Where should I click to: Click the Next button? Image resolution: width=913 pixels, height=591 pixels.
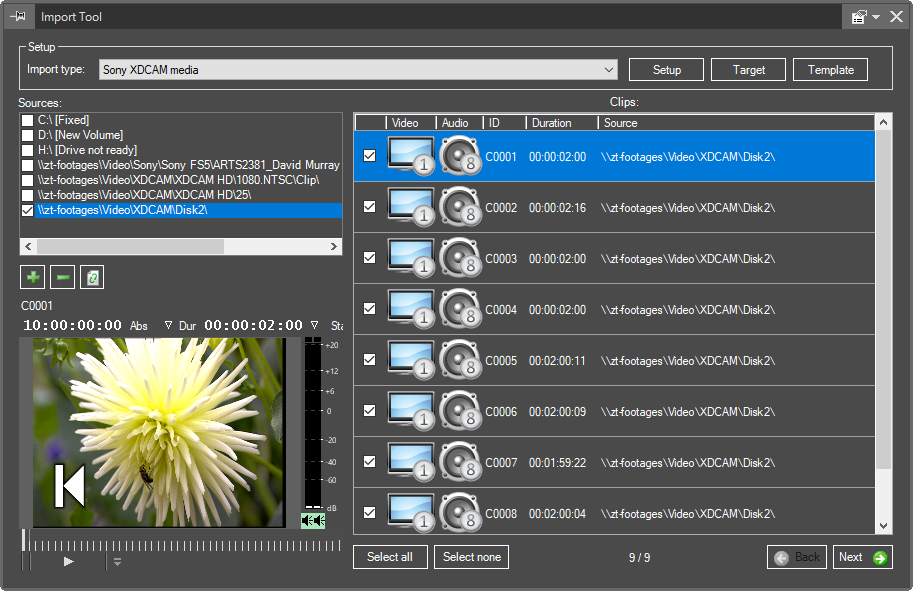(x=862, y=557)
